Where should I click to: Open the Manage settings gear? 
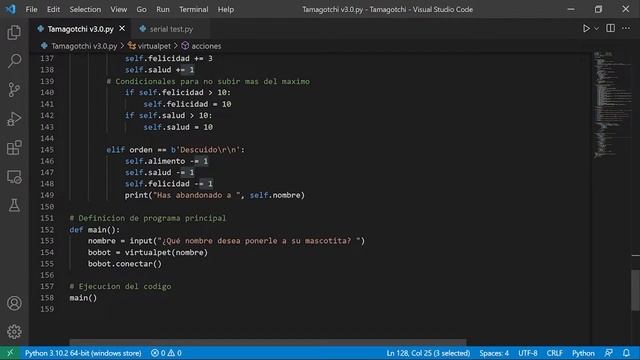tap(14, 331)
